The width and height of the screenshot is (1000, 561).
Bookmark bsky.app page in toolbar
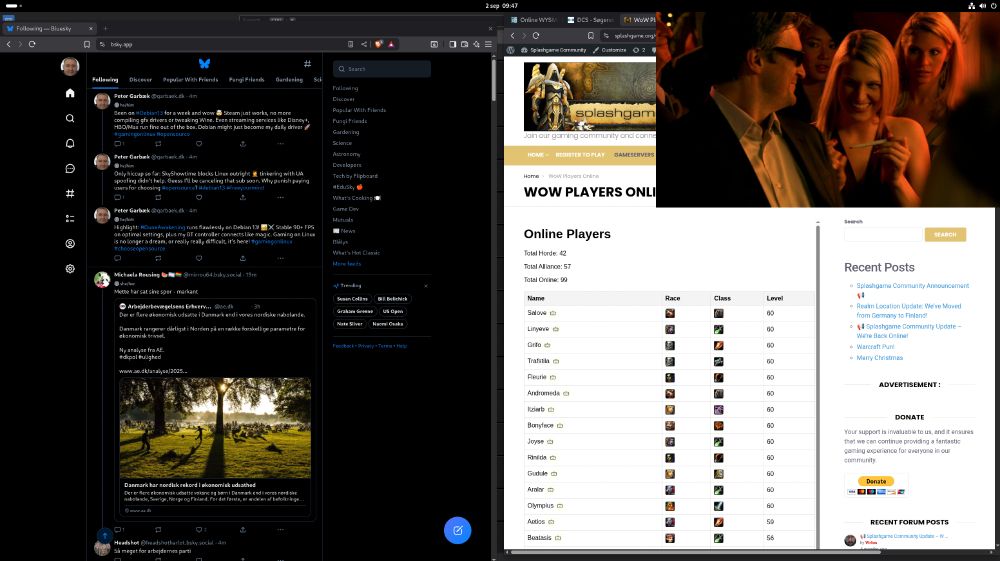[87, 44]
